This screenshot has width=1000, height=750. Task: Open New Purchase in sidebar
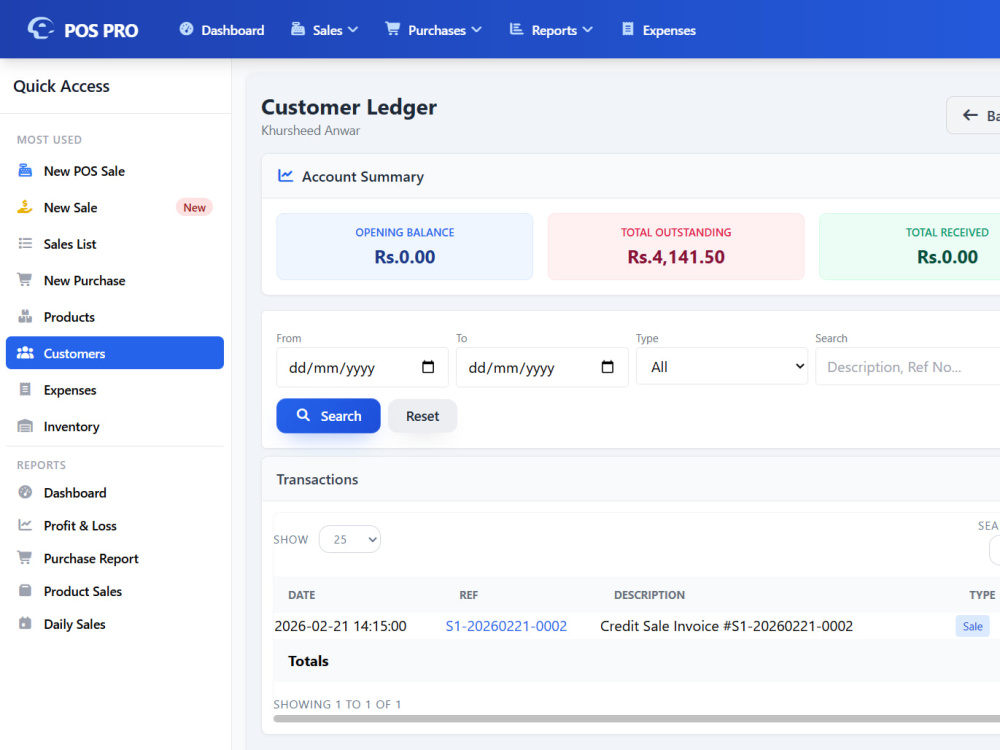click(x=115, y=280)
